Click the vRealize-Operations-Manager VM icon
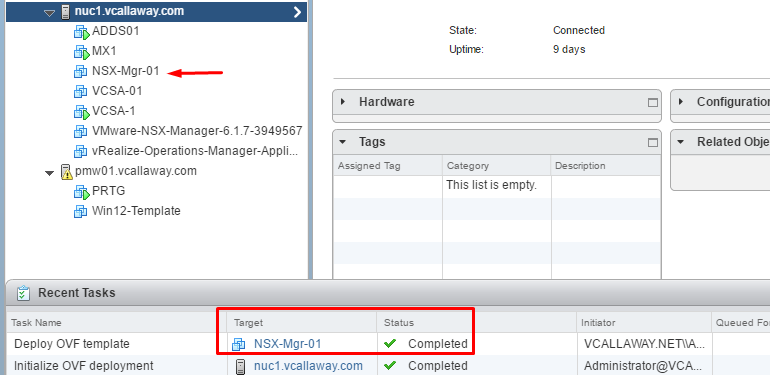 click(81, 151)
